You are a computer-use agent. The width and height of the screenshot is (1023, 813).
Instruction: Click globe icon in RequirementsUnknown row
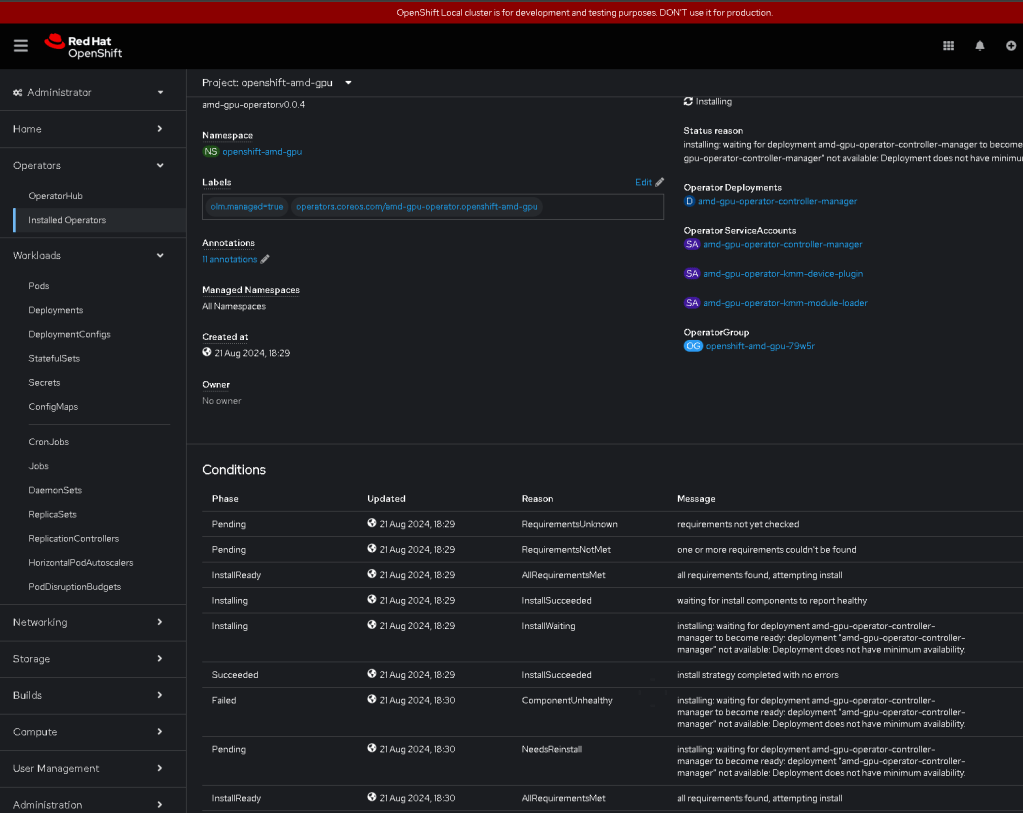[x=372, y=523]
